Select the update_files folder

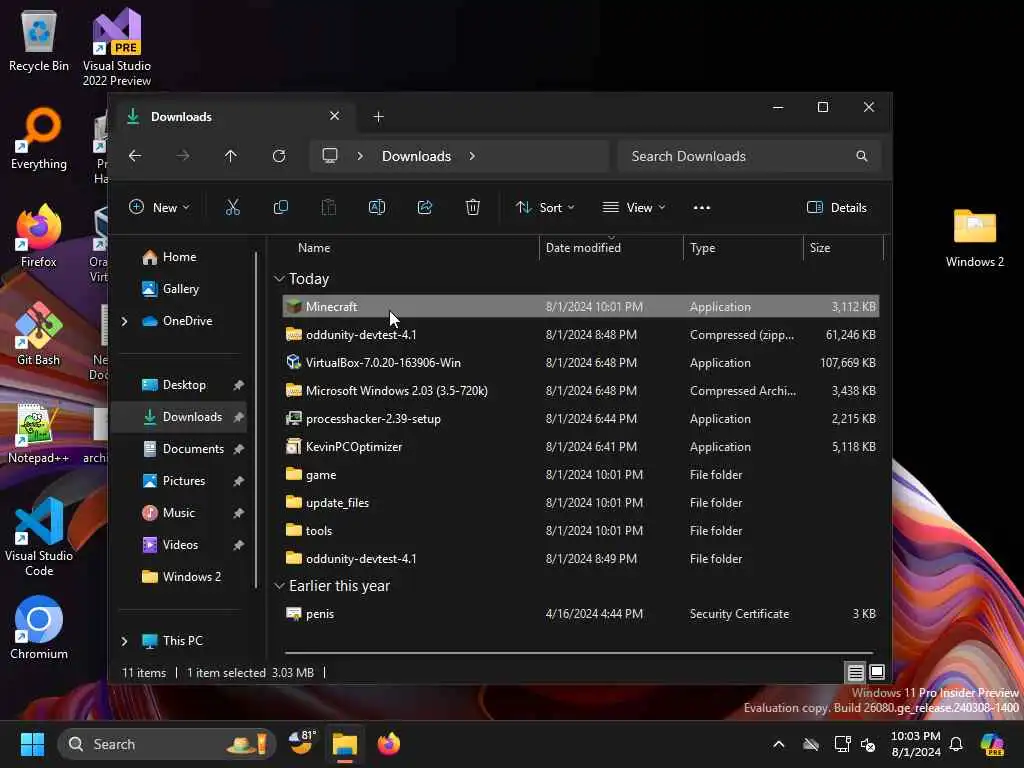(581, 503)
